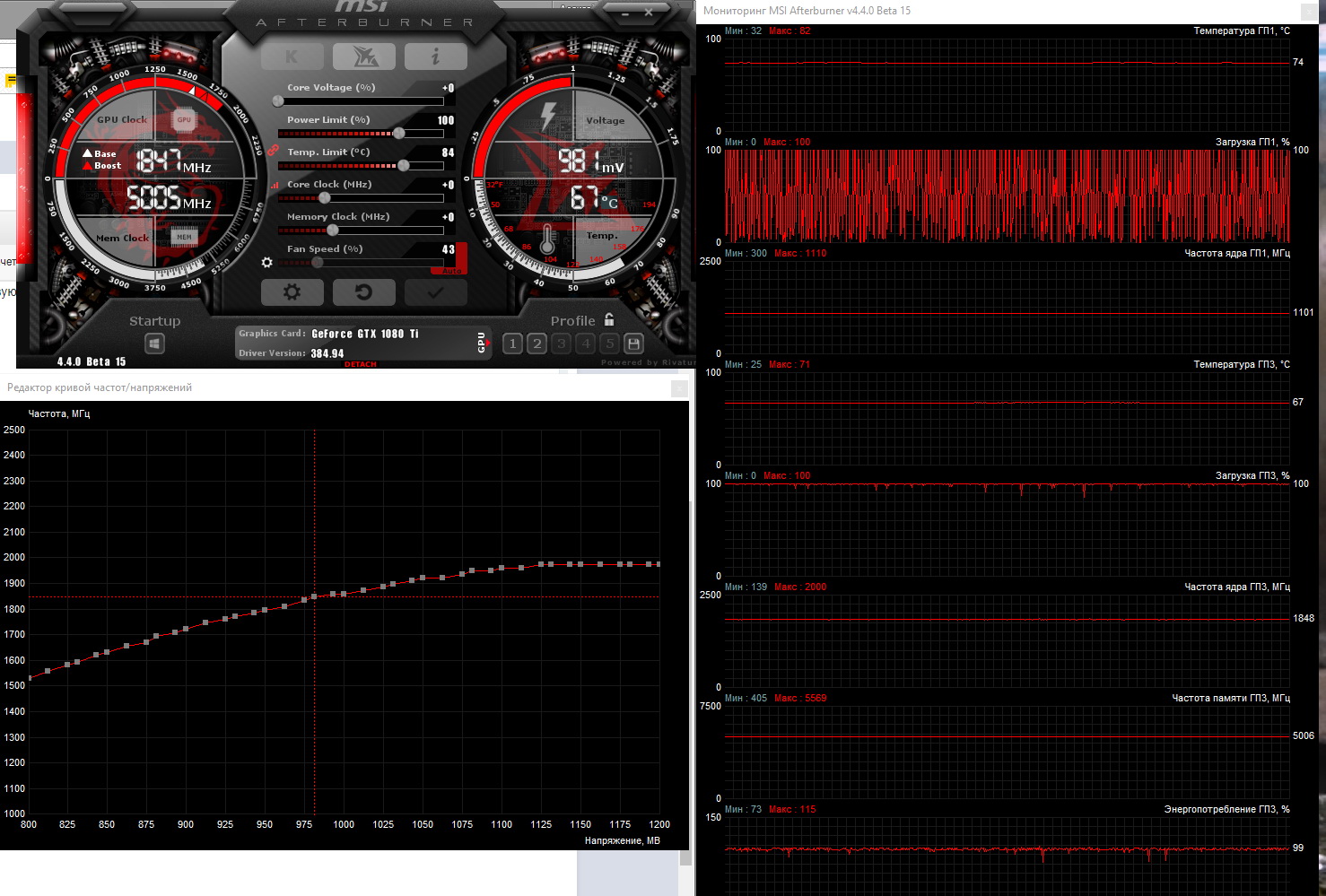Screen dimensions: 1326x896
Task: Launch the OC Scanner jet icon
Action: click(x=363, y=57)
